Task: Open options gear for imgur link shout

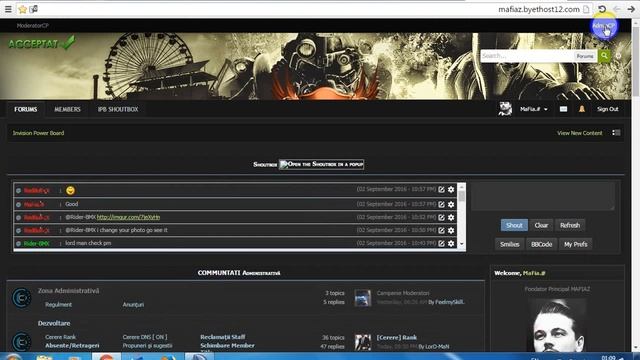Action: [451, 217]
